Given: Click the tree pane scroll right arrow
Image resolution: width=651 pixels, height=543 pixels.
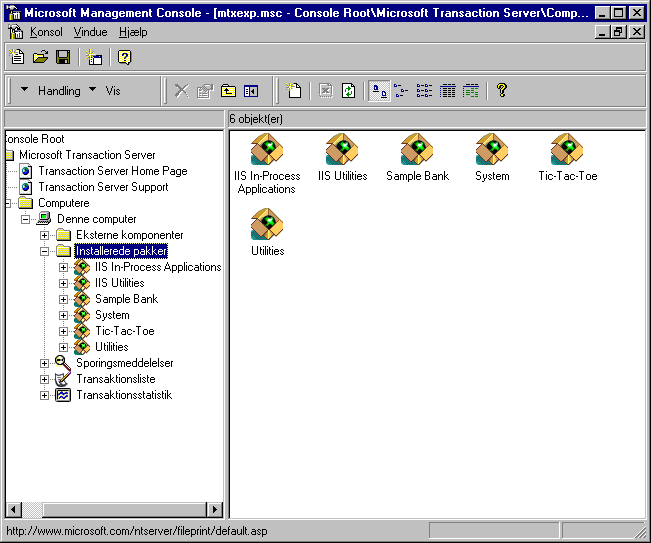Looking at the screenshot, I should [x=214, y=509].
